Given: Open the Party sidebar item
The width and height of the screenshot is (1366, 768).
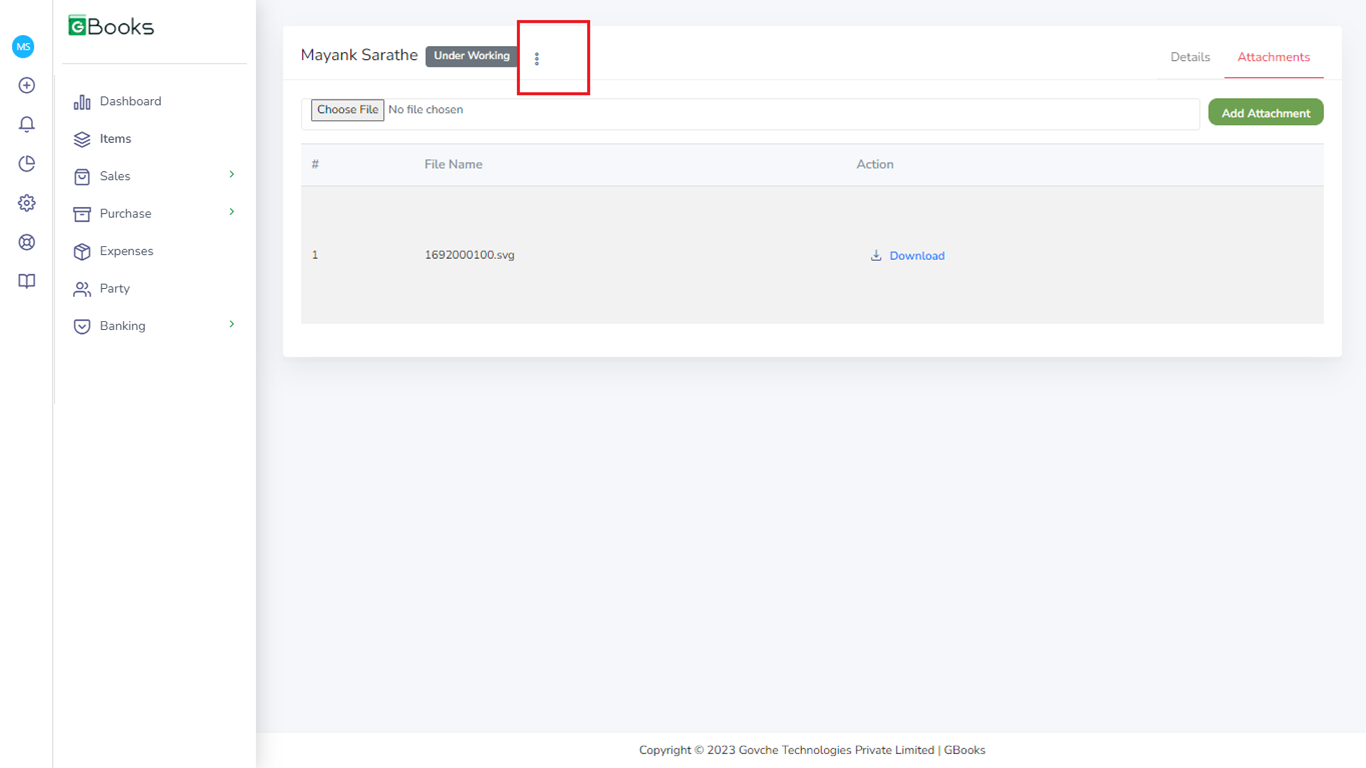Looking at the screenshot, I should (x=114, y=289).
